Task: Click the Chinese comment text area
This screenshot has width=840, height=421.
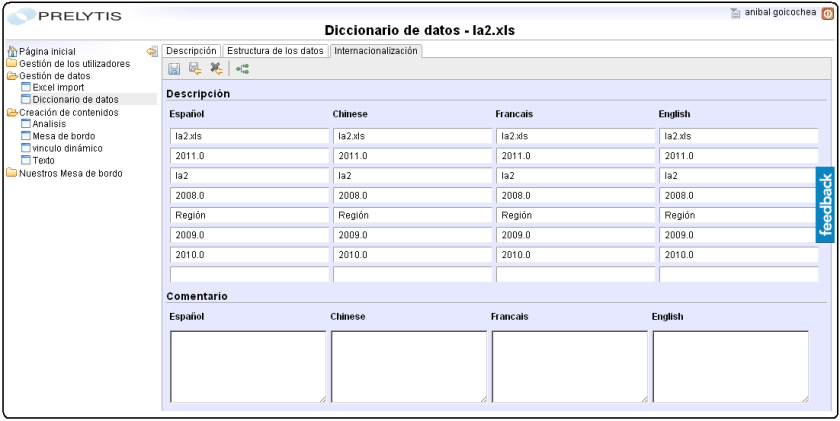Action: (409, 366)
